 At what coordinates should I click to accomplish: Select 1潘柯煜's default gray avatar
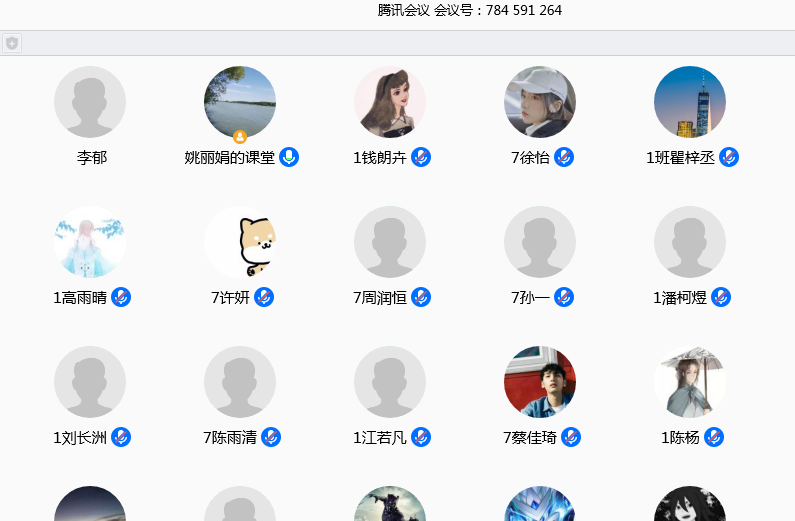[x=690, y=242]
